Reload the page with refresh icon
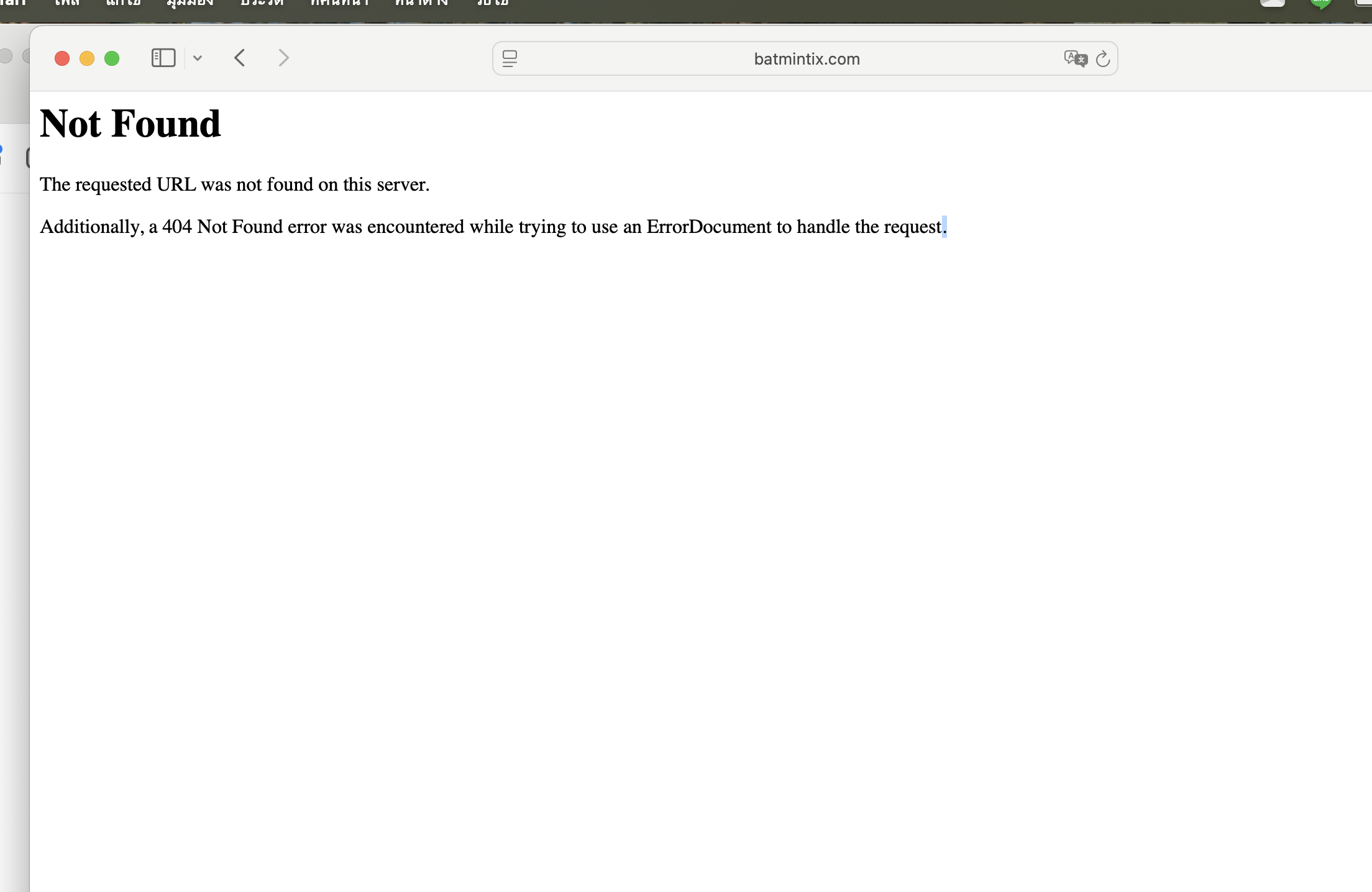 click(x=1103, y=59)
